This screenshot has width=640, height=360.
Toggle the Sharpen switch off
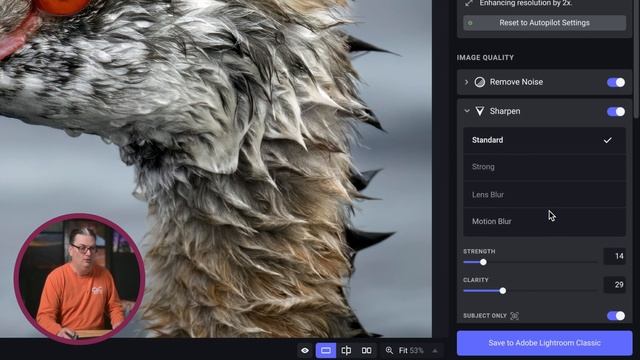pyautogui.click(x=616, y=111)
